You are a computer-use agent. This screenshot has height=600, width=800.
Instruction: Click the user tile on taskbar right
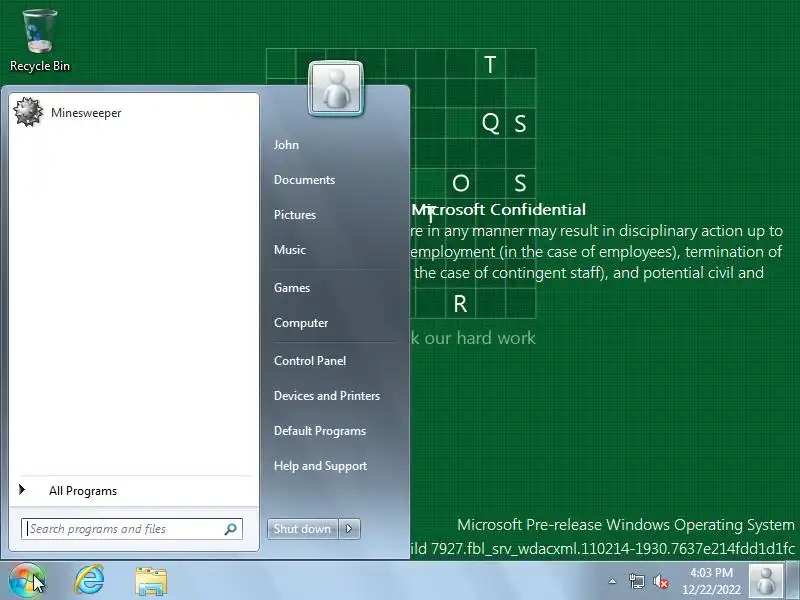pos(766,581)
